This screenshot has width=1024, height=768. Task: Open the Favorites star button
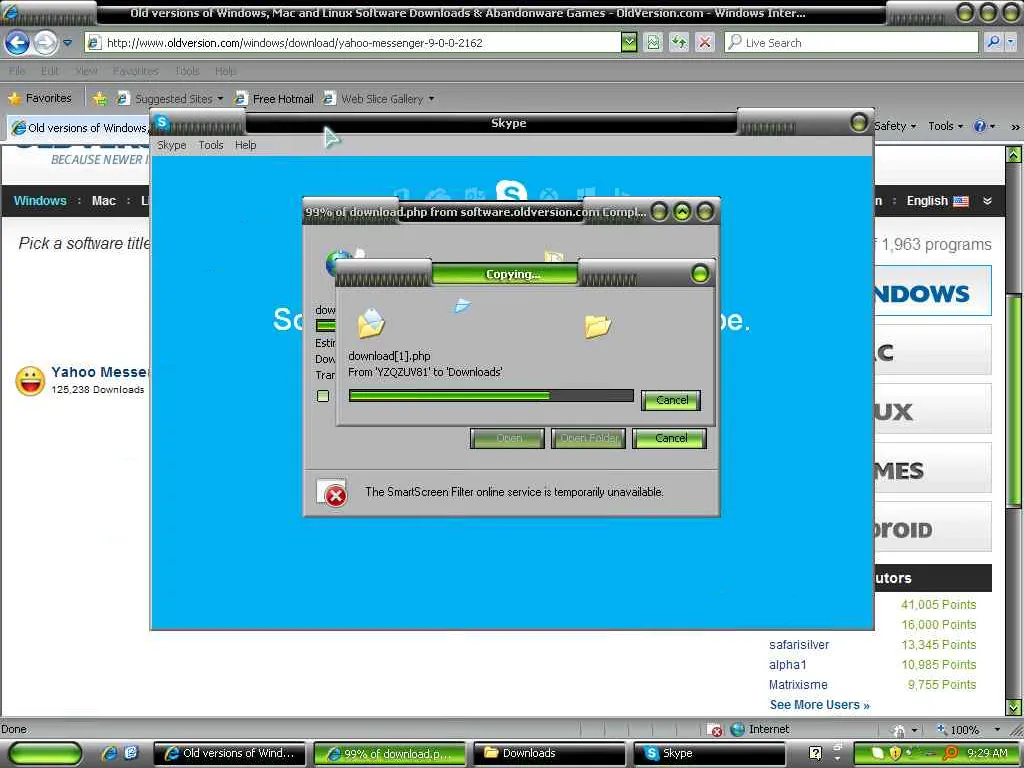coord(40,98)
